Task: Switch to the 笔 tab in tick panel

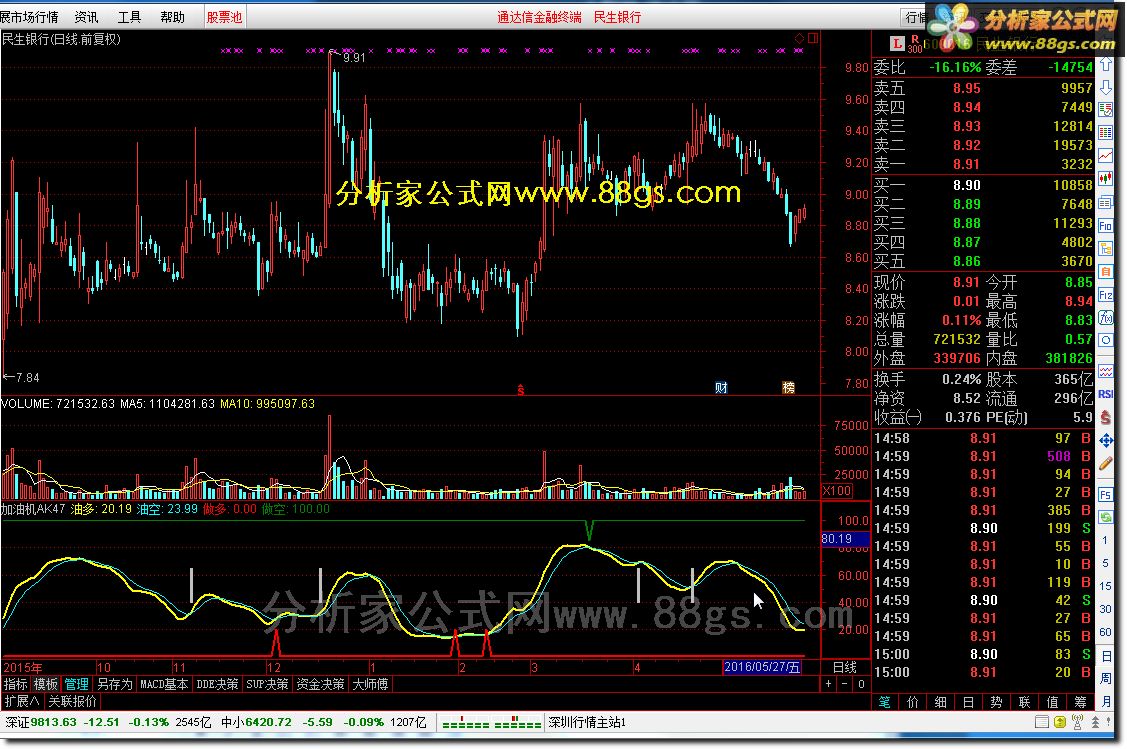Action: click(x=885, y=702)
